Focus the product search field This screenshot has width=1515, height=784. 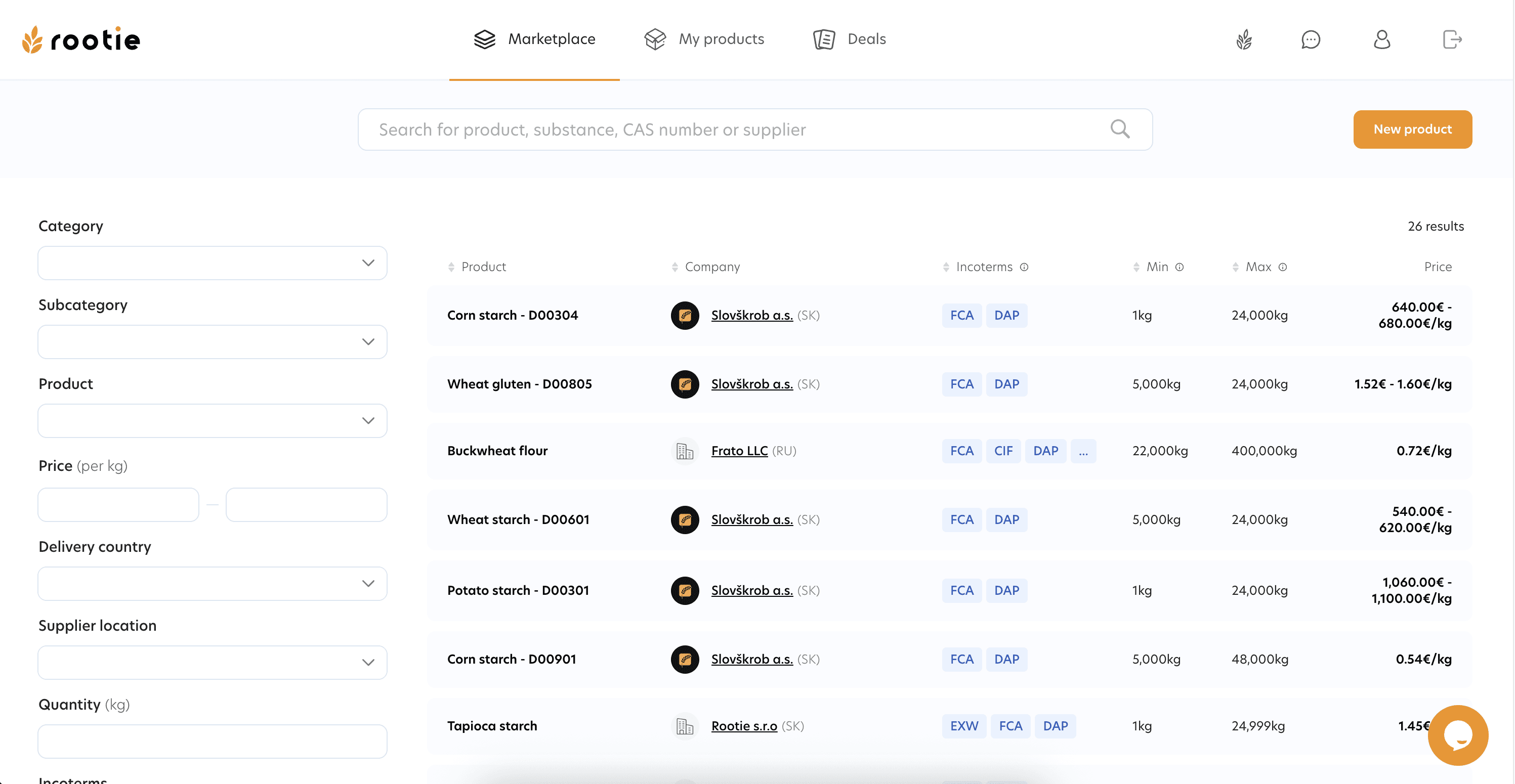(754, 128)
